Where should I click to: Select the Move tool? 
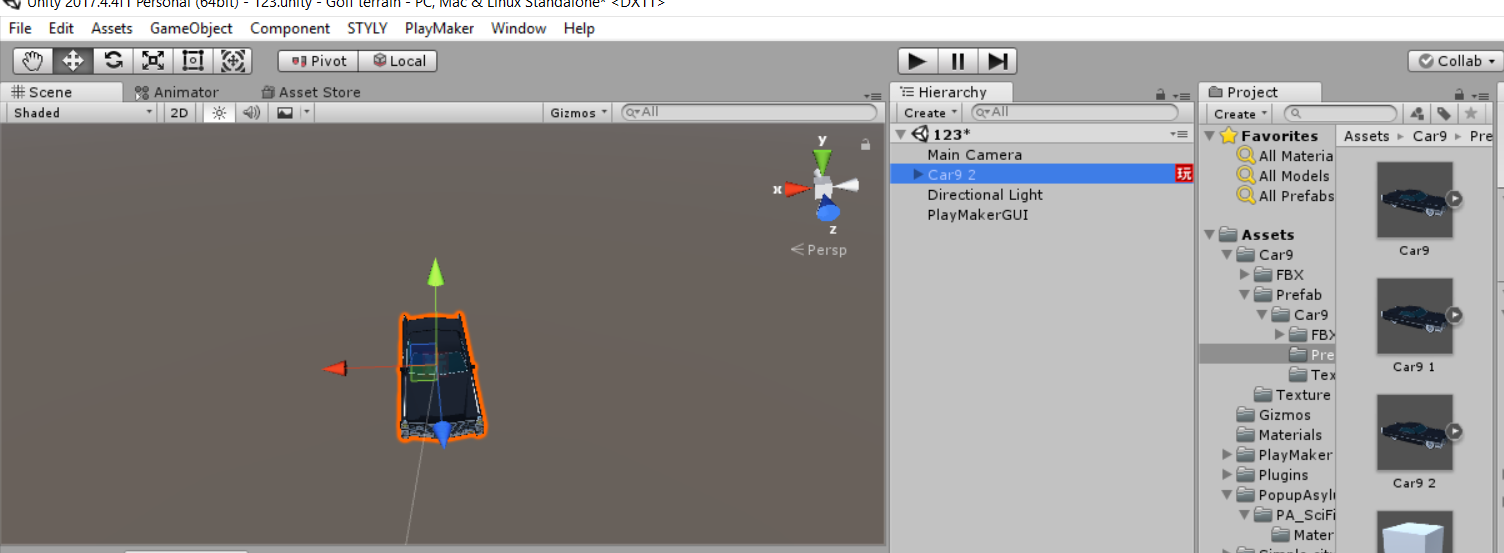[x=73, y=61]
